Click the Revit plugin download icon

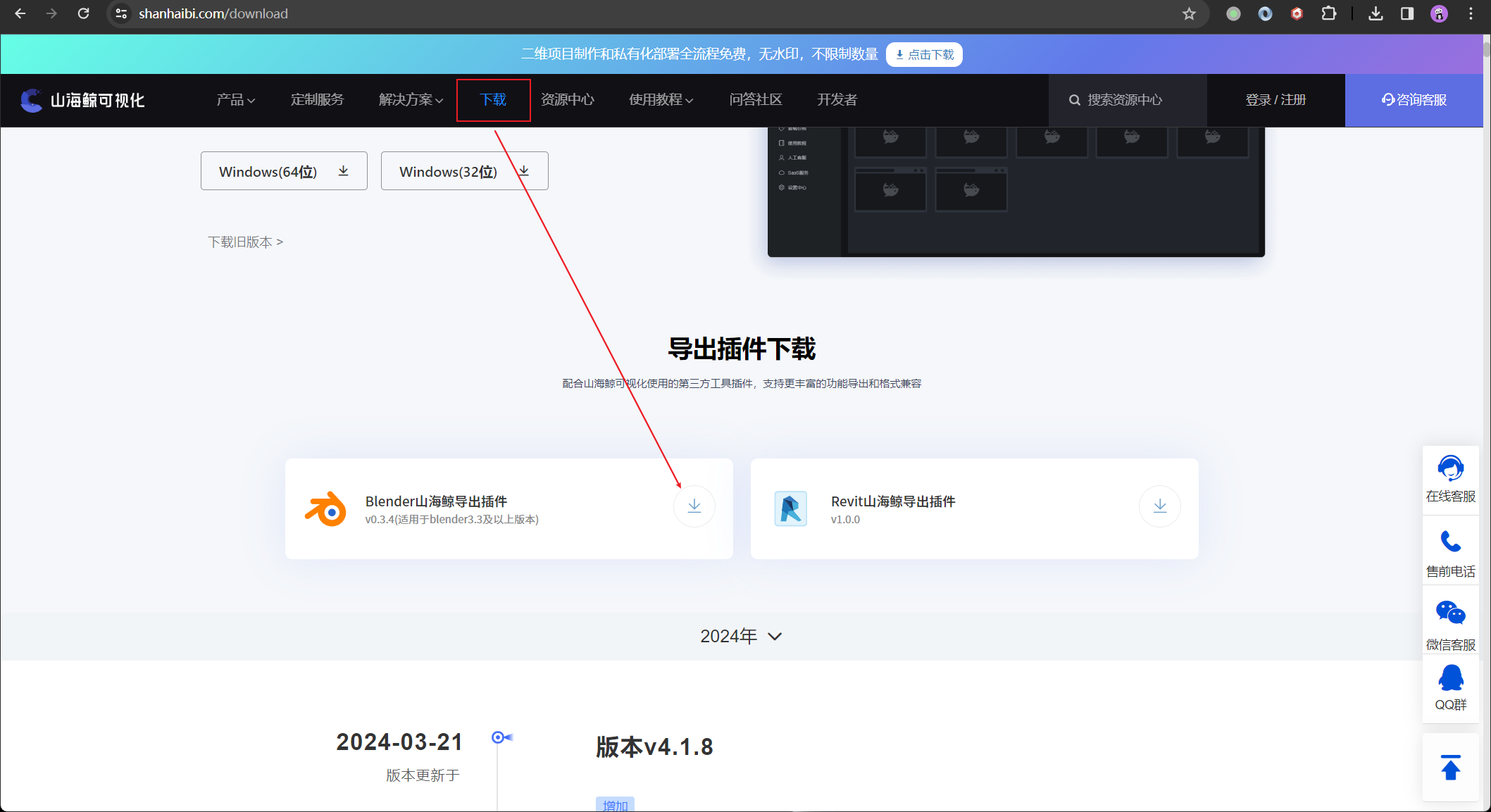pos(1159,506)
